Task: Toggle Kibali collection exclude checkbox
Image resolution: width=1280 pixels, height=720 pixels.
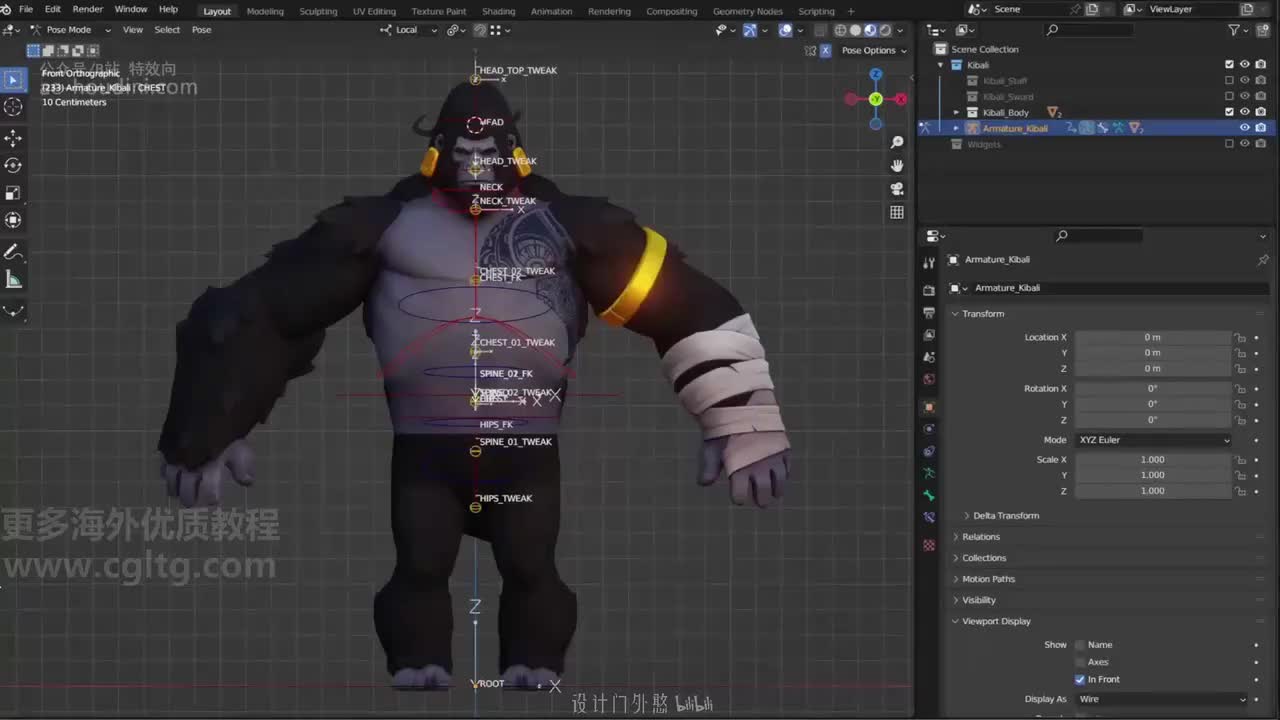Action: point(1230,65)
